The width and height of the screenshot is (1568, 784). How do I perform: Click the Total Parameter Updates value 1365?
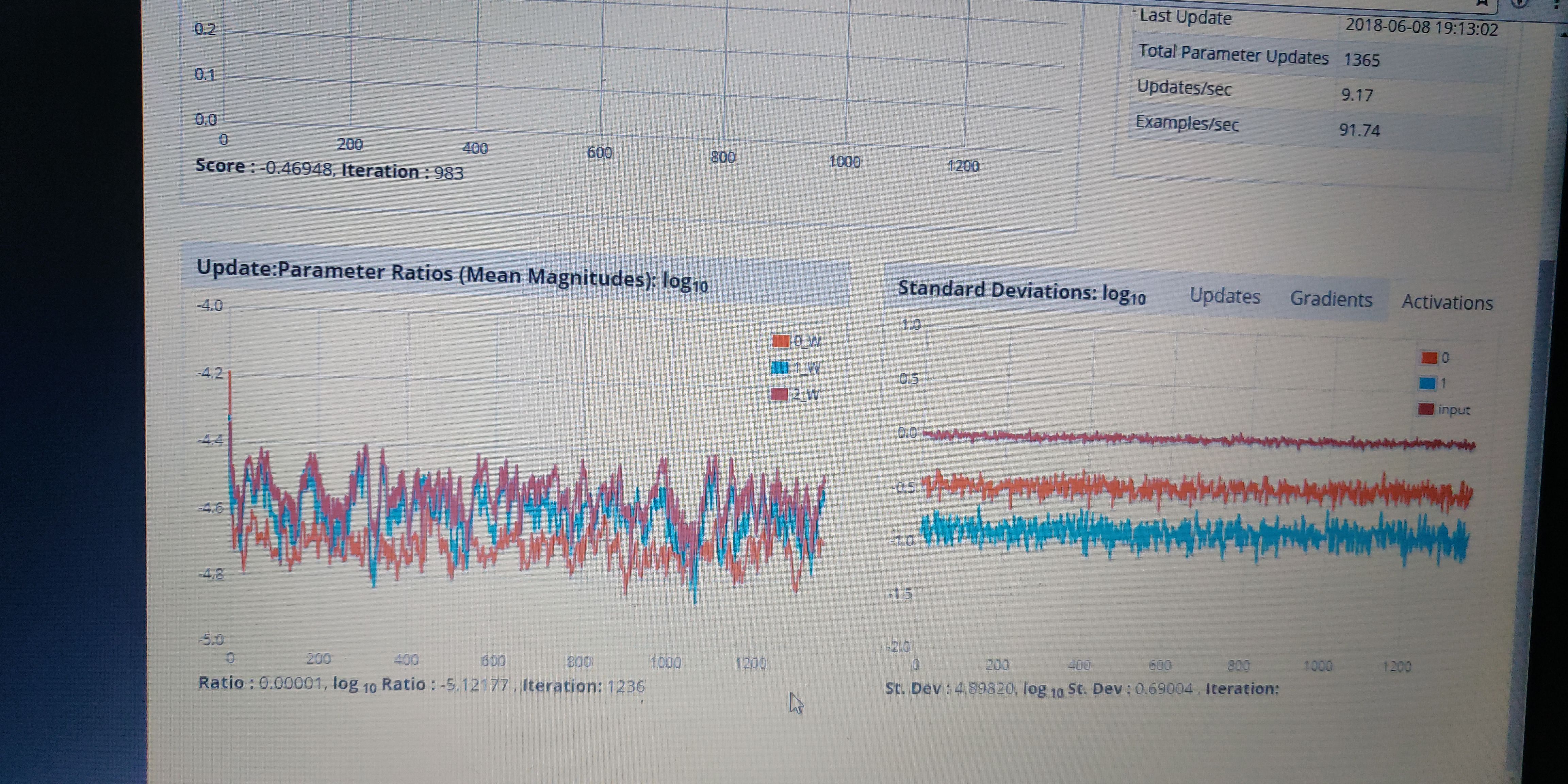1362,60
